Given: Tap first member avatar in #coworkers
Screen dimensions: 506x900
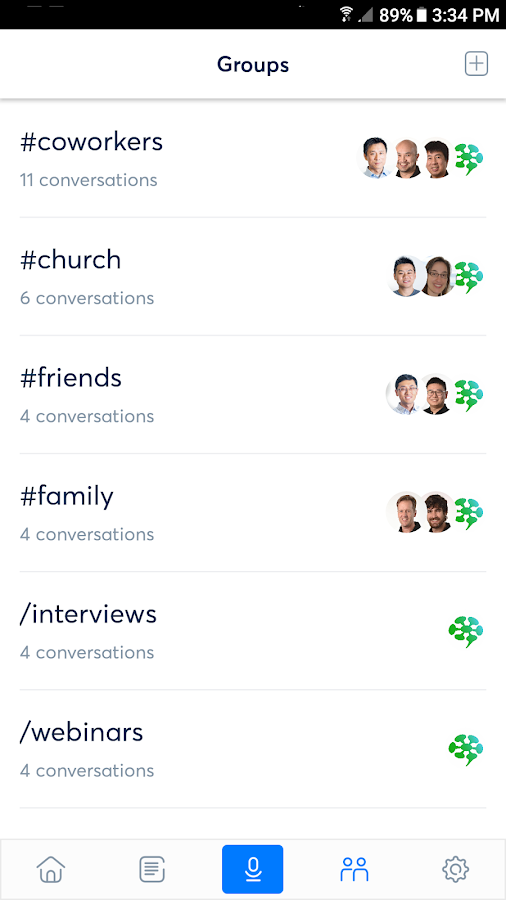Looking at the screenshot, I should point(376,157).
